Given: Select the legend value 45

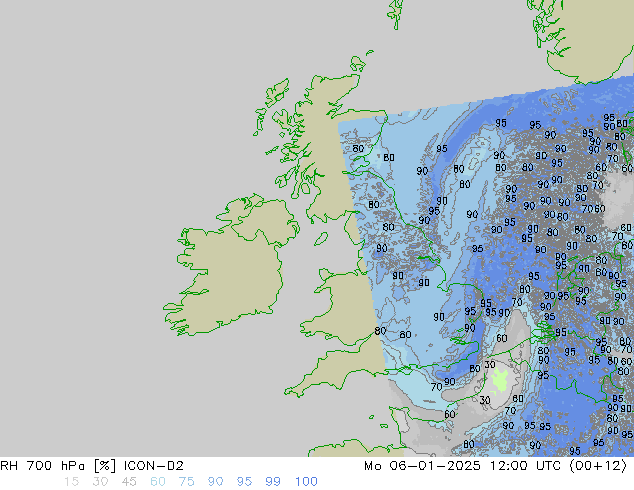Looking at the screenshot, I should (129, 482).
